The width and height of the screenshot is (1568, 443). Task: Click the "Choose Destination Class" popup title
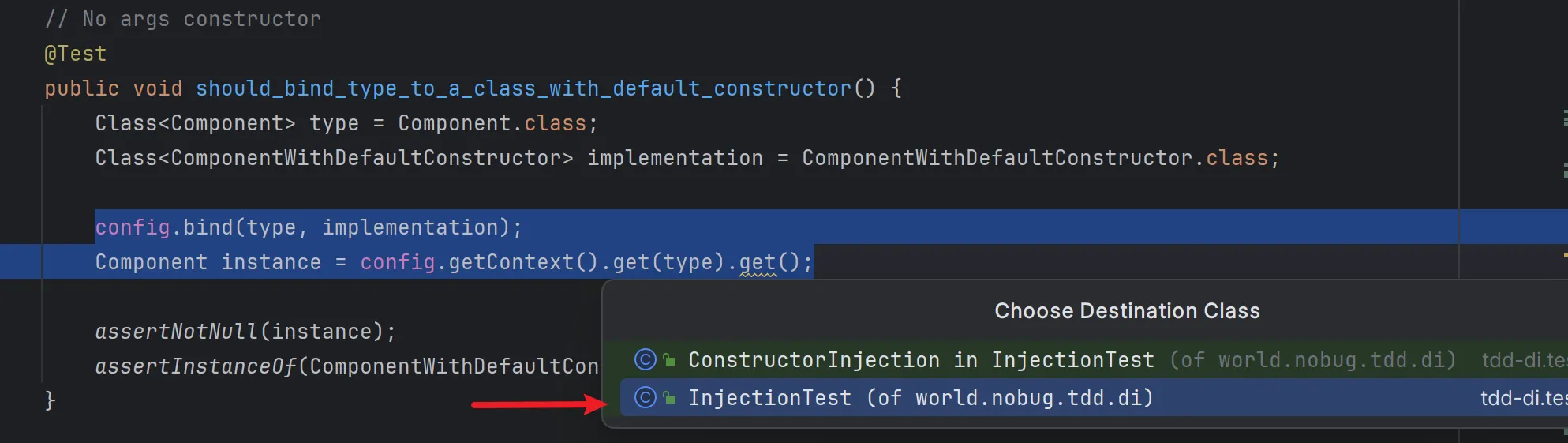click(x=1126, y=311)
